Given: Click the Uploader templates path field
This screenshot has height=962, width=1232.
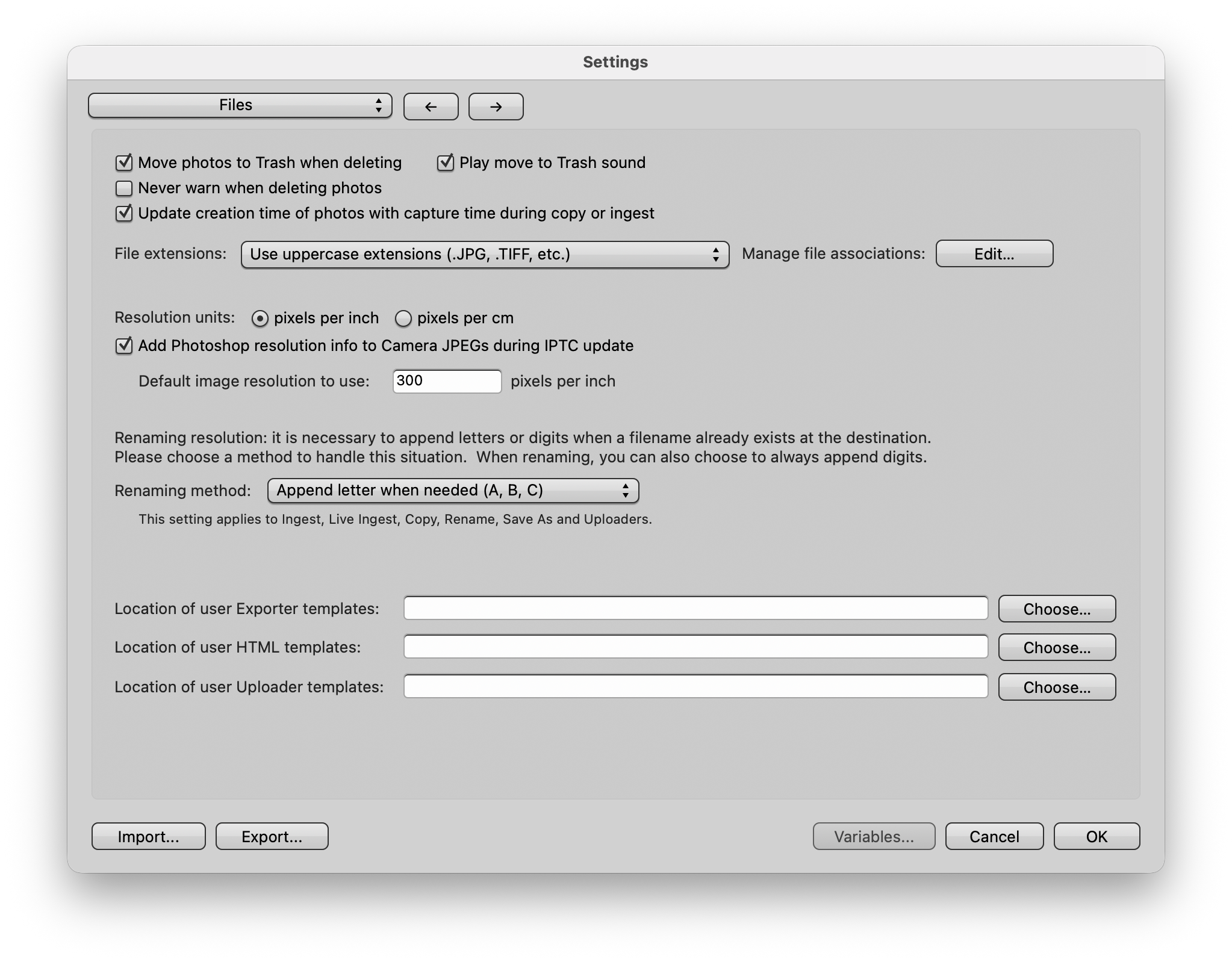Looking at the screenshot, I should tap(695, 687).
